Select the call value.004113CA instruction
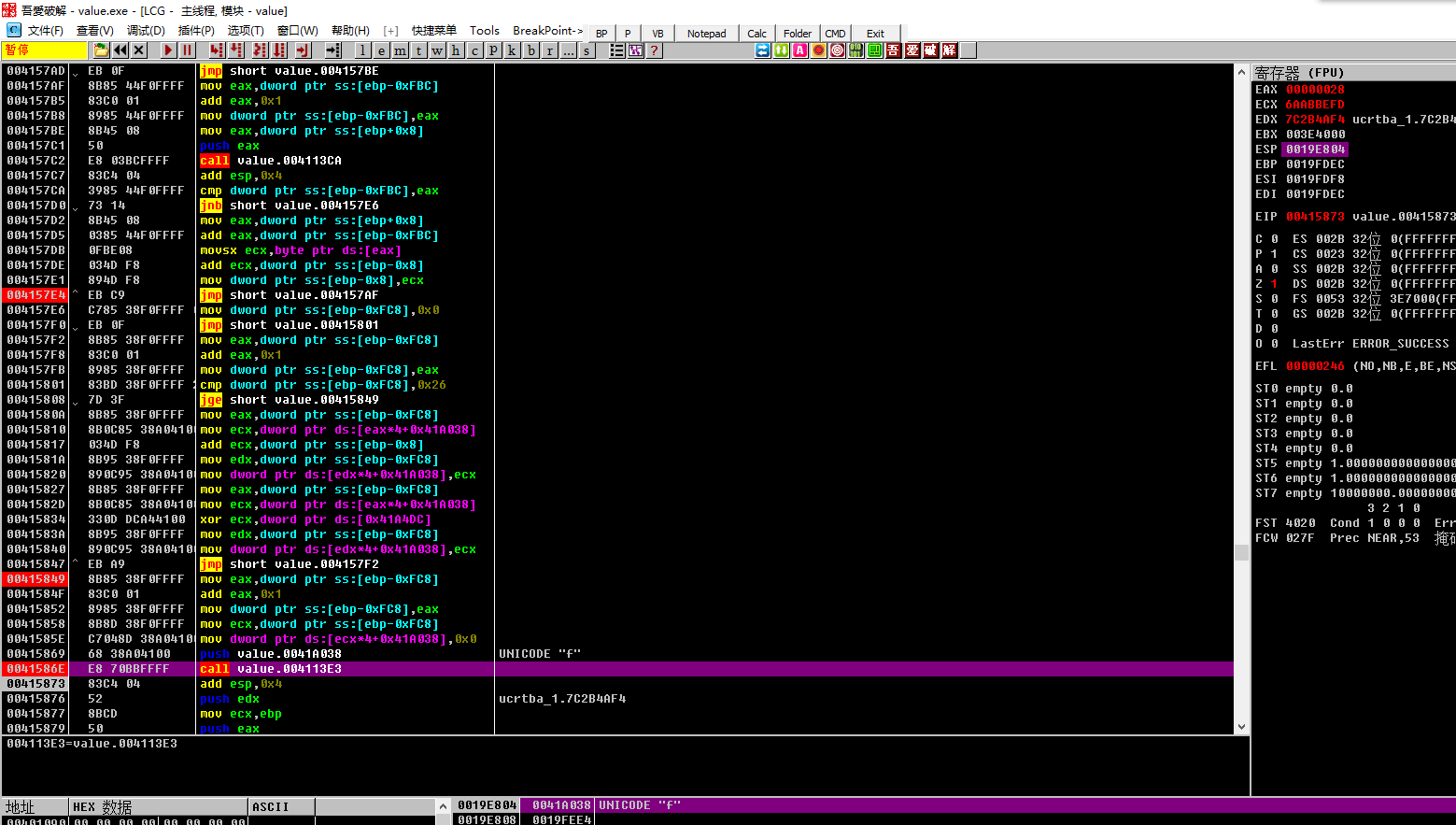This screenshot has height=825, width=1456. [x=271, y=161]
